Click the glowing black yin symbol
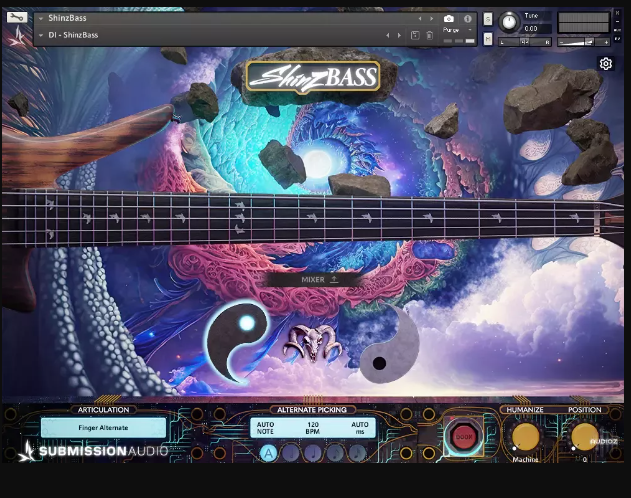This screenshot has width=631, height=498. (237, 342)
